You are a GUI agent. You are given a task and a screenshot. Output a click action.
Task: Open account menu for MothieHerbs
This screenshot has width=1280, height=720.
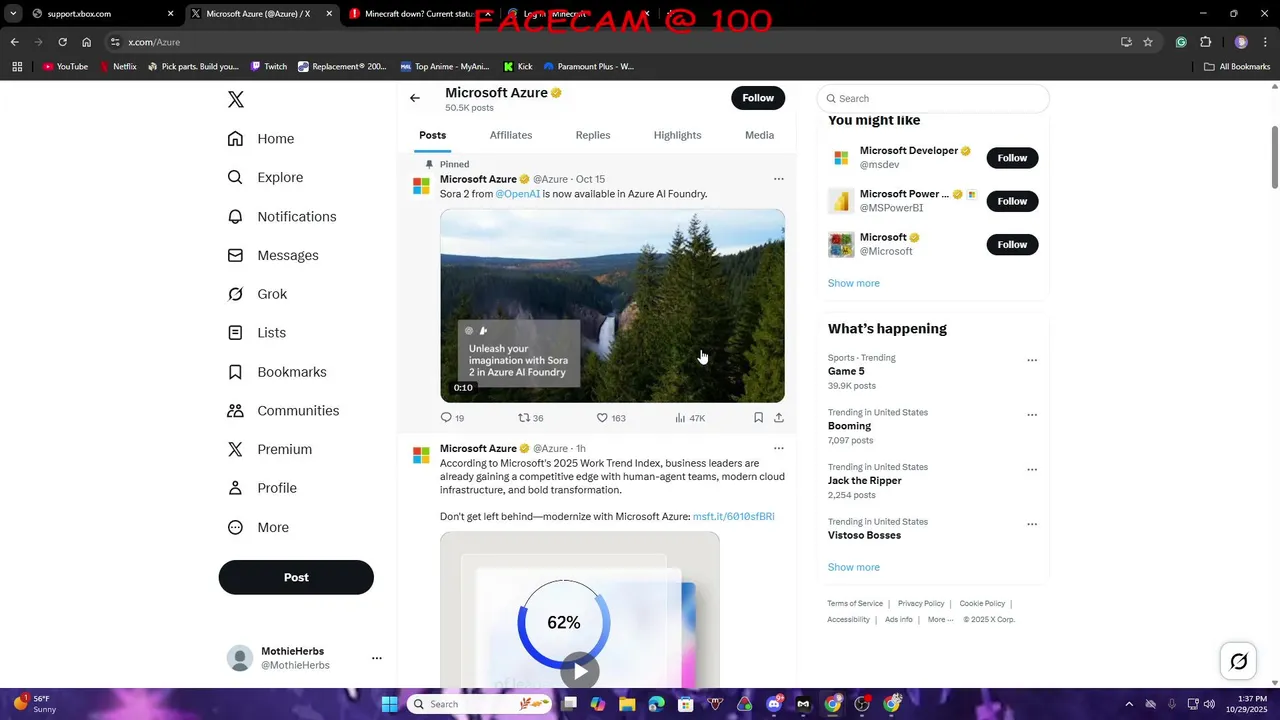click(x=376, y=658)
